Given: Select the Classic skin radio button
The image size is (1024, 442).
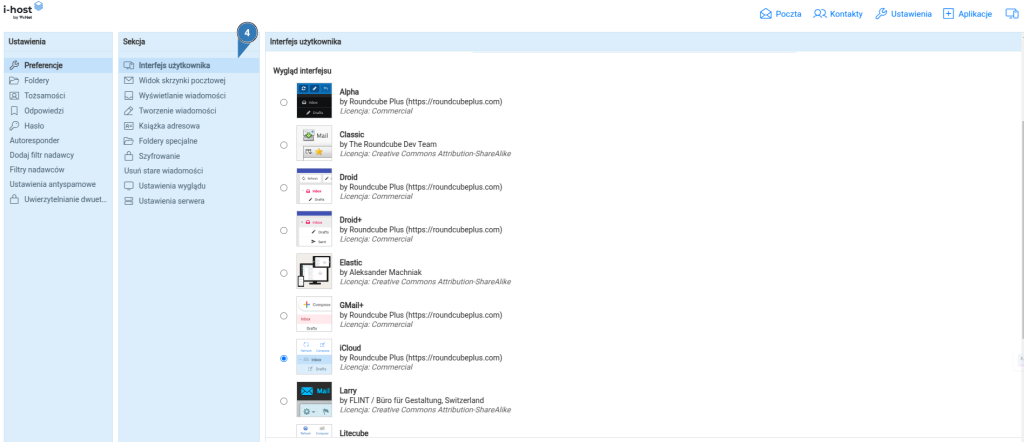Looking at the screenshot, I should pyautogui.click(x=283, y=145).
